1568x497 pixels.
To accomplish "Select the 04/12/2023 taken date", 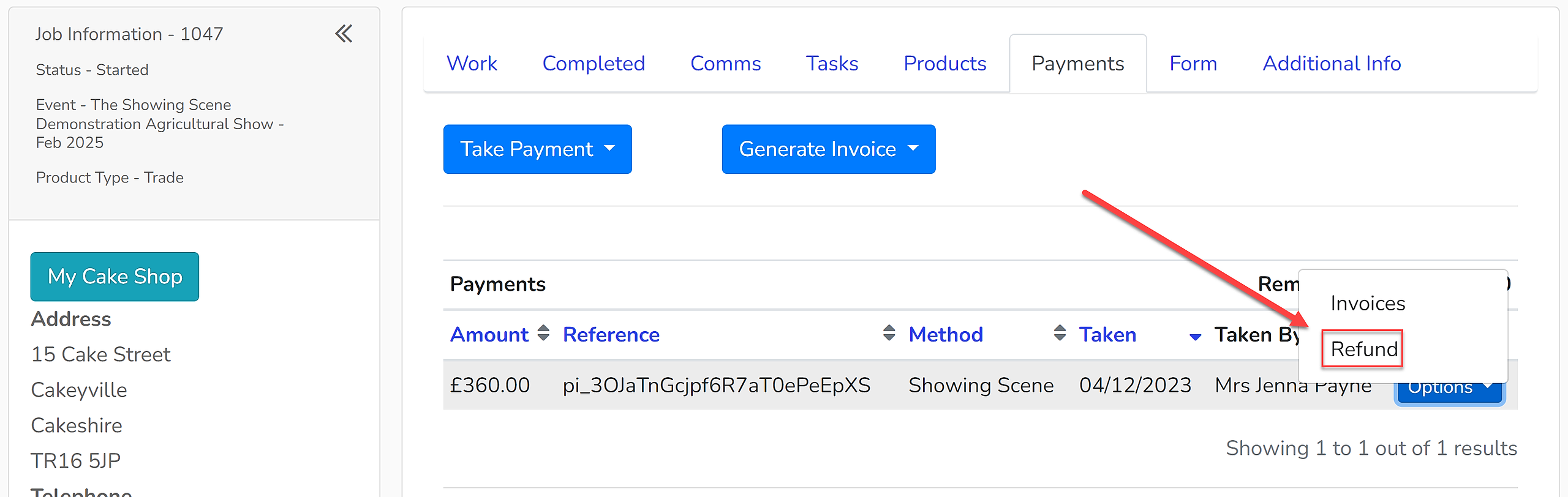I will coord(1135,386).
